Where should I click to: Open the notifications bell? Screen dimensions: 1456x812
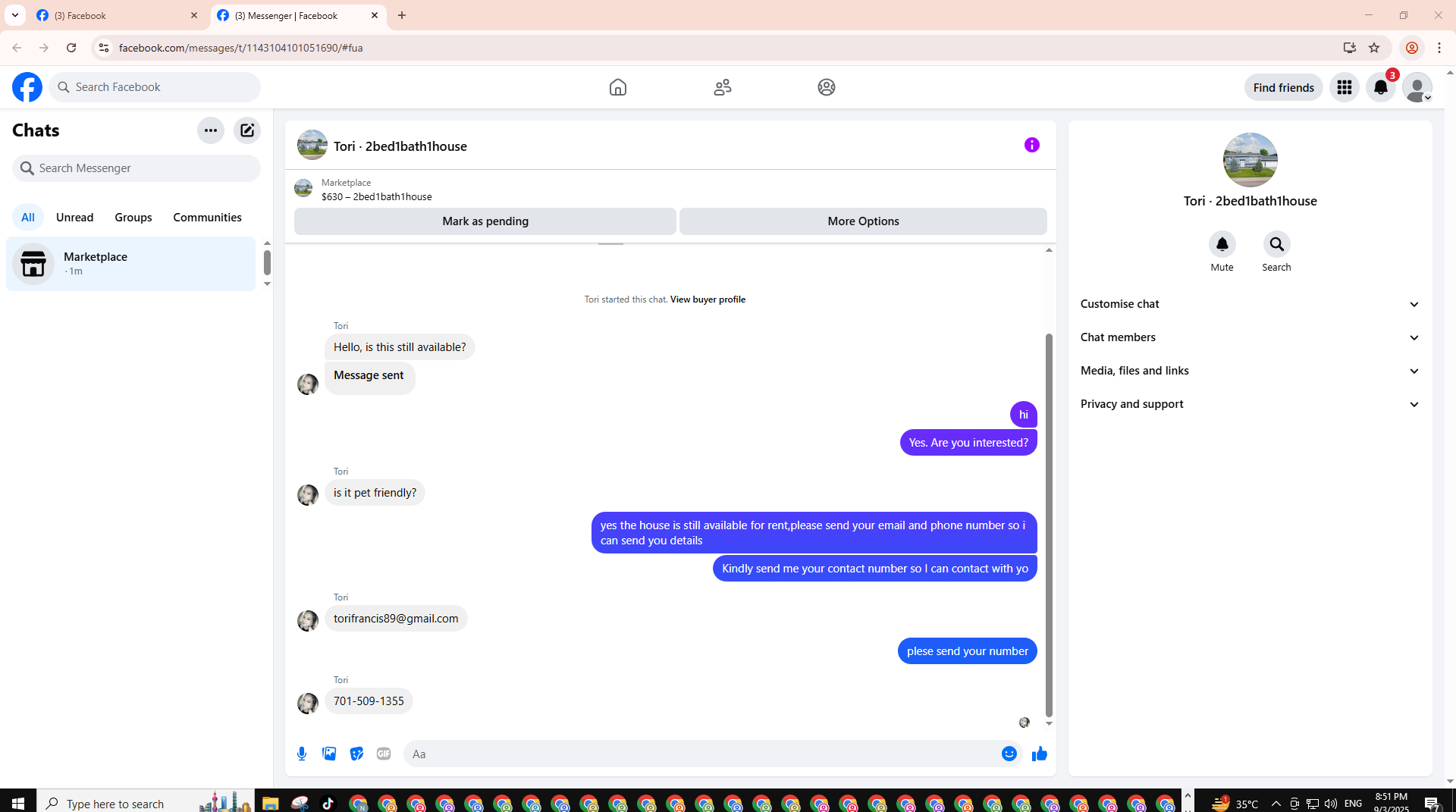coord(1381,87)
